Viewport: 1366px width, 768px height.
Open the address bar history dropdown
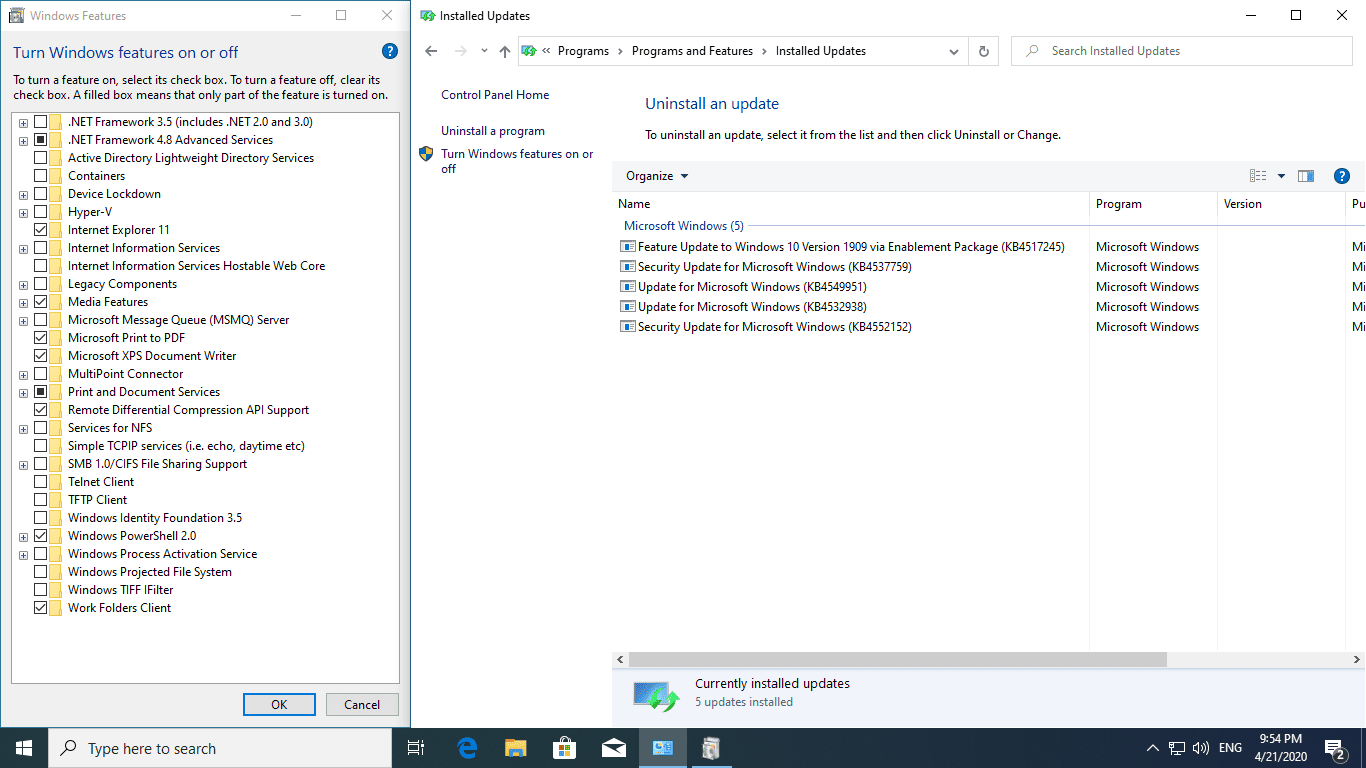pyautogui.click(x=954, y=51)
